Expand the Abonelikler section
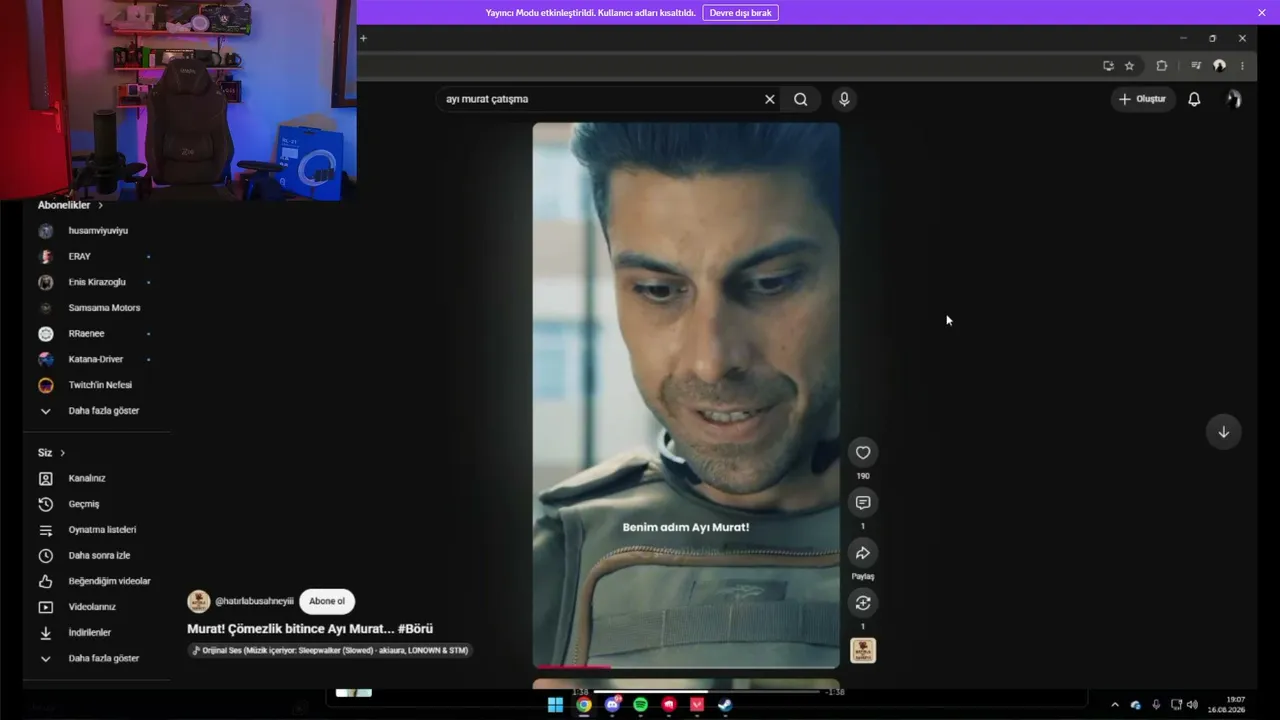1280x720 pixels. (70, 205)
